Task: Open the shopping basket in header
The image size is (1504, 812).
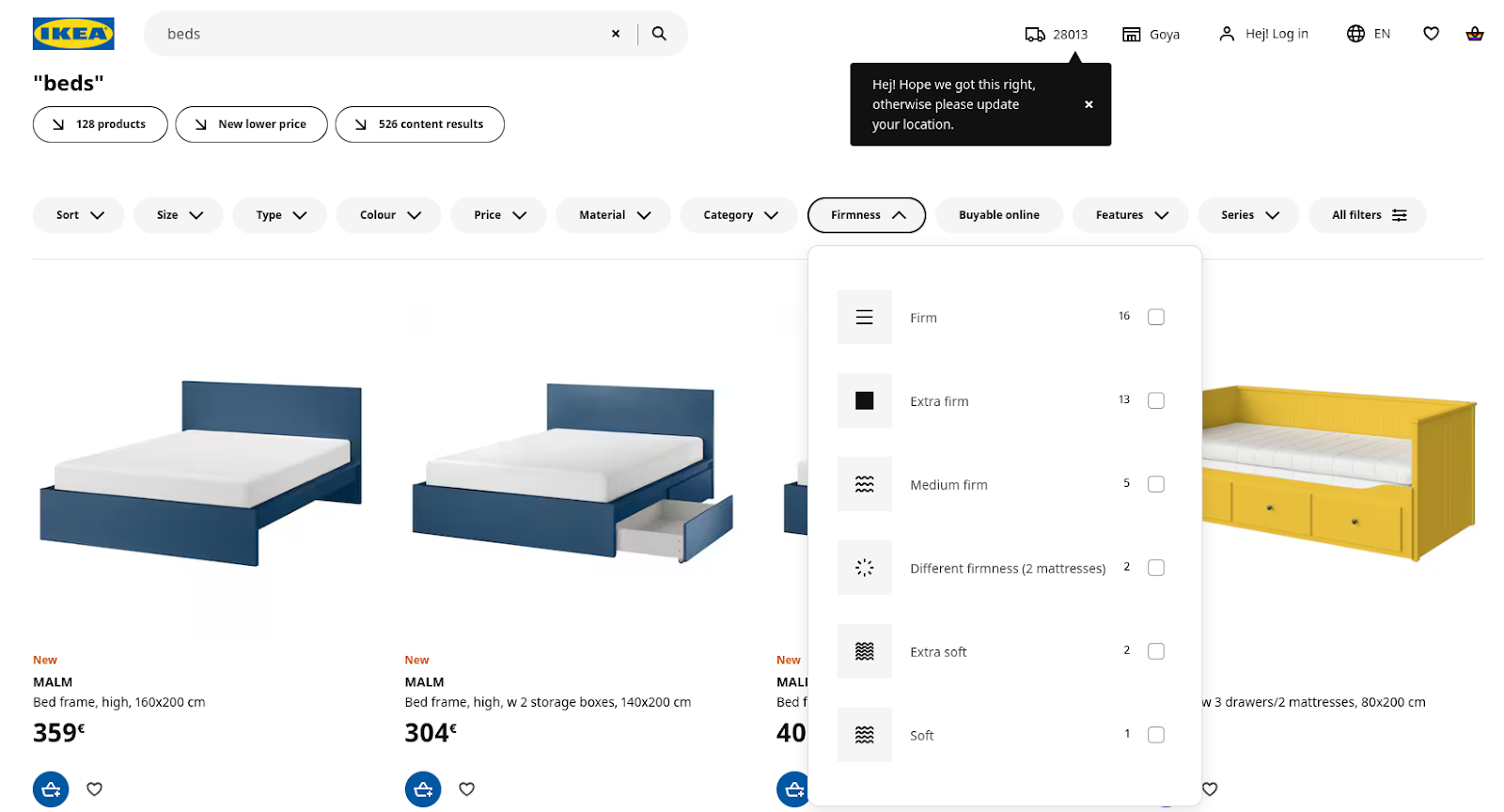Action: tap(1474, 34)
